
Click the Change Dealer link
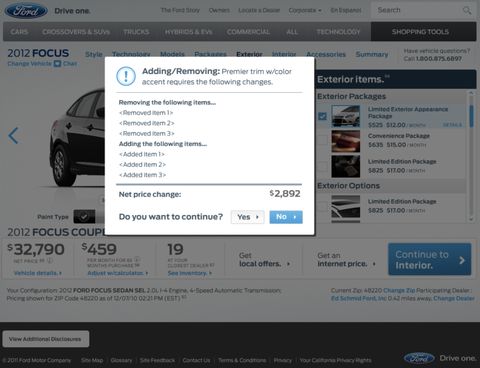coord(454,298)
